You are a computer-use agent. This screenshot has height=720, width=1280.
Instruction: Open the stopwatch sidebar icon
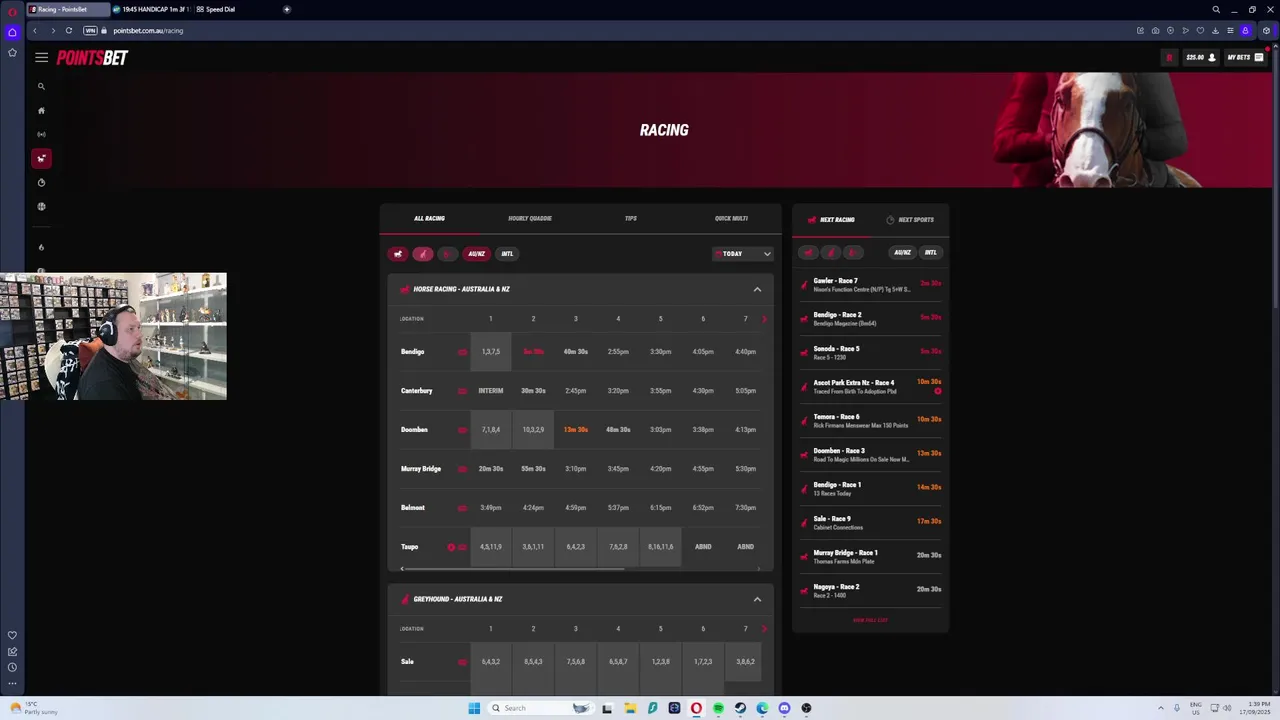point(41,183)
